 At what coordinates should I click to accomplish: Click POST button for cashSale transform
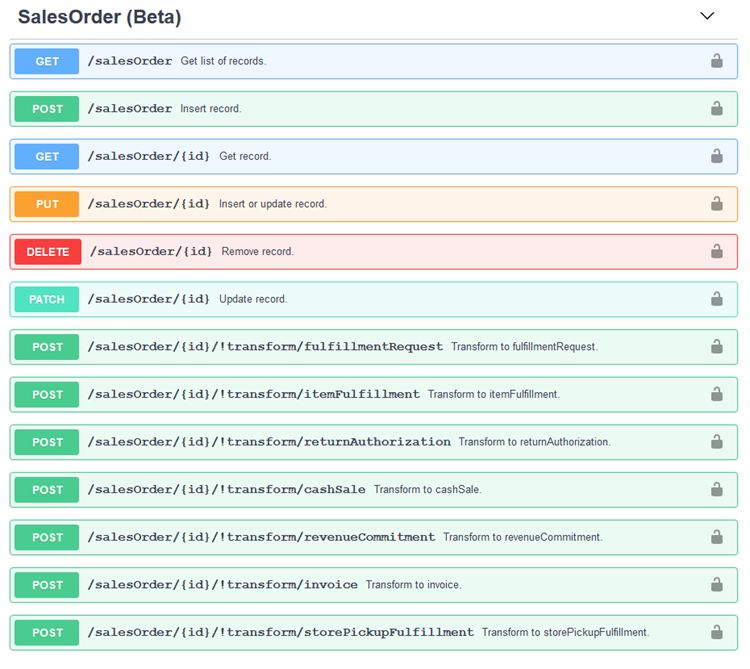click(x=47, y=490)
